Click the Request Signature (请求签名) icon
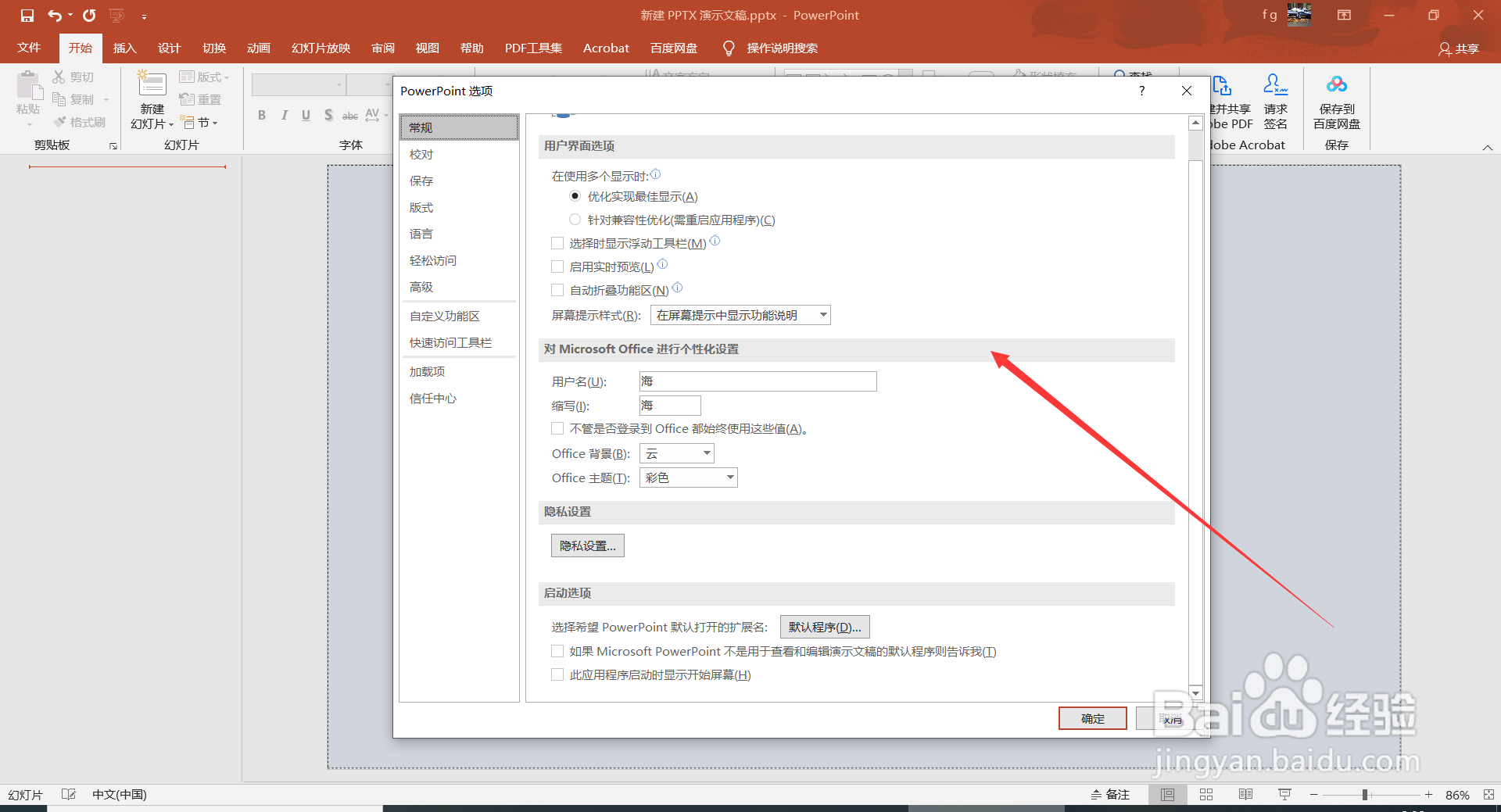The image size is (1501, 812). tap(1275, 84)
